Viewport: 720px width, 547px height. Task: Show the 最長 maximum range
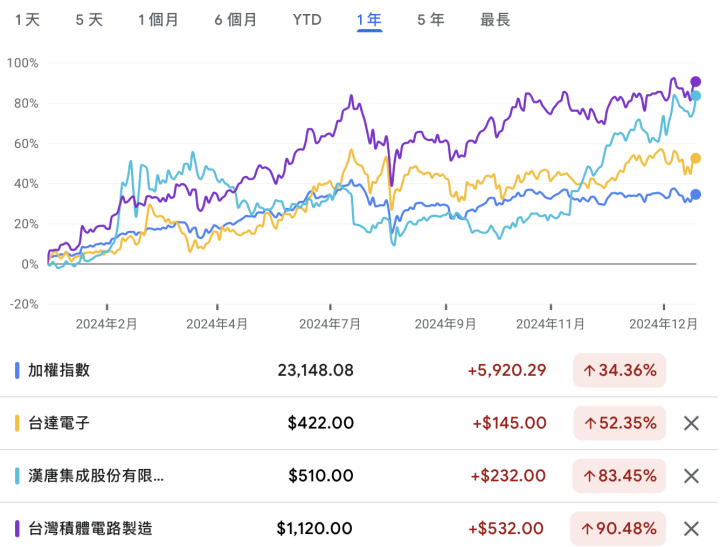tap(494, 20)
